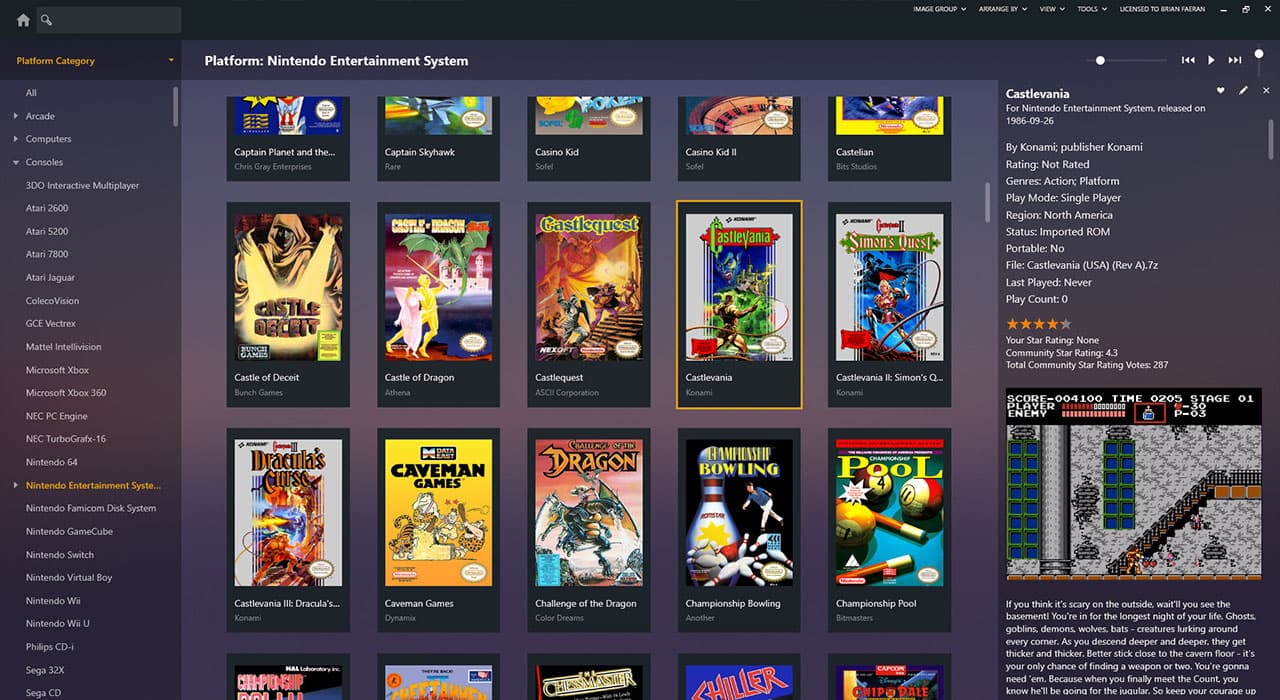Open the edit pencil for Castlevania

coord(1243,91)
